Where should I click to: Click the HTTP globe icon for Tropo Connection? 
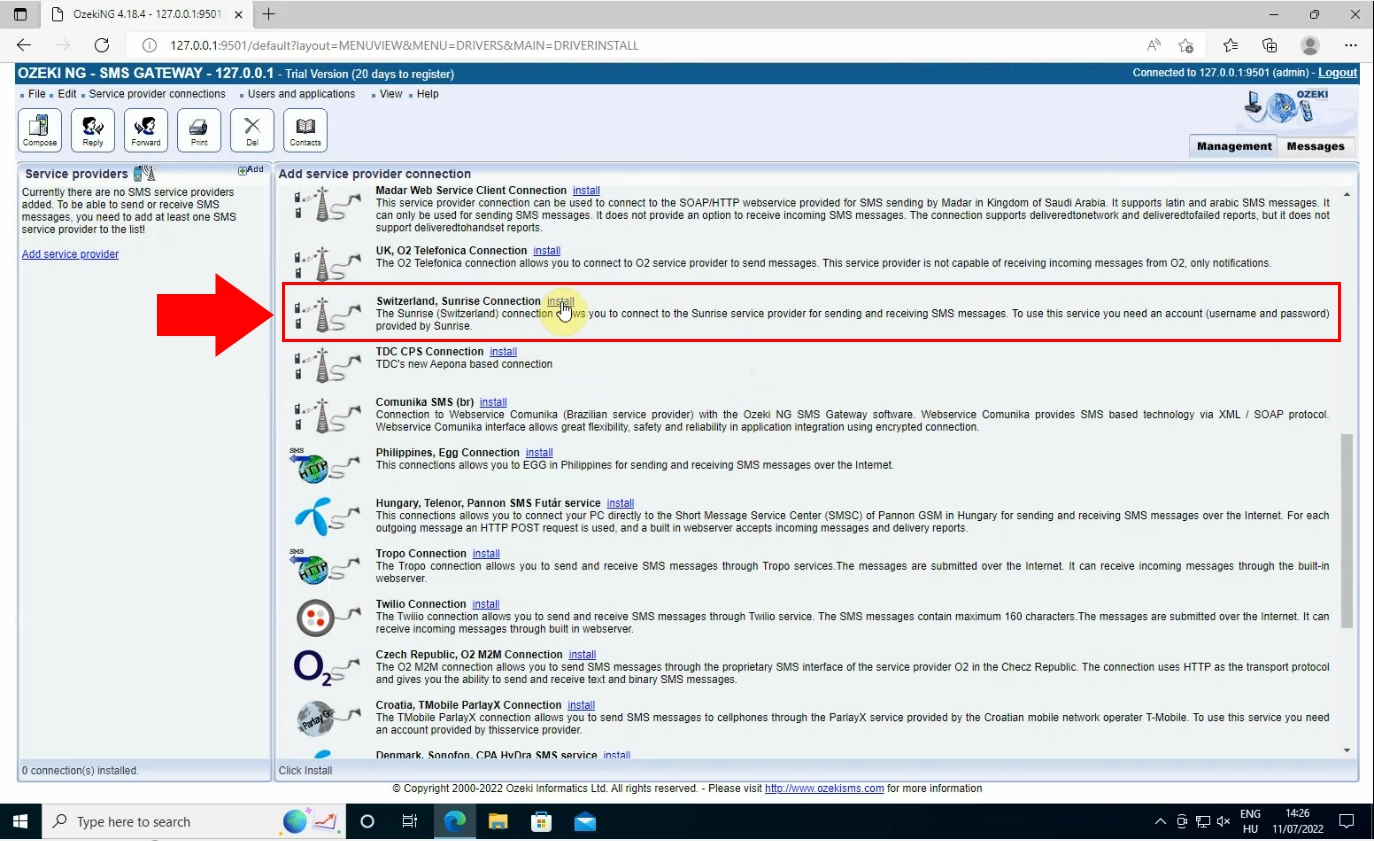point(327,566)
